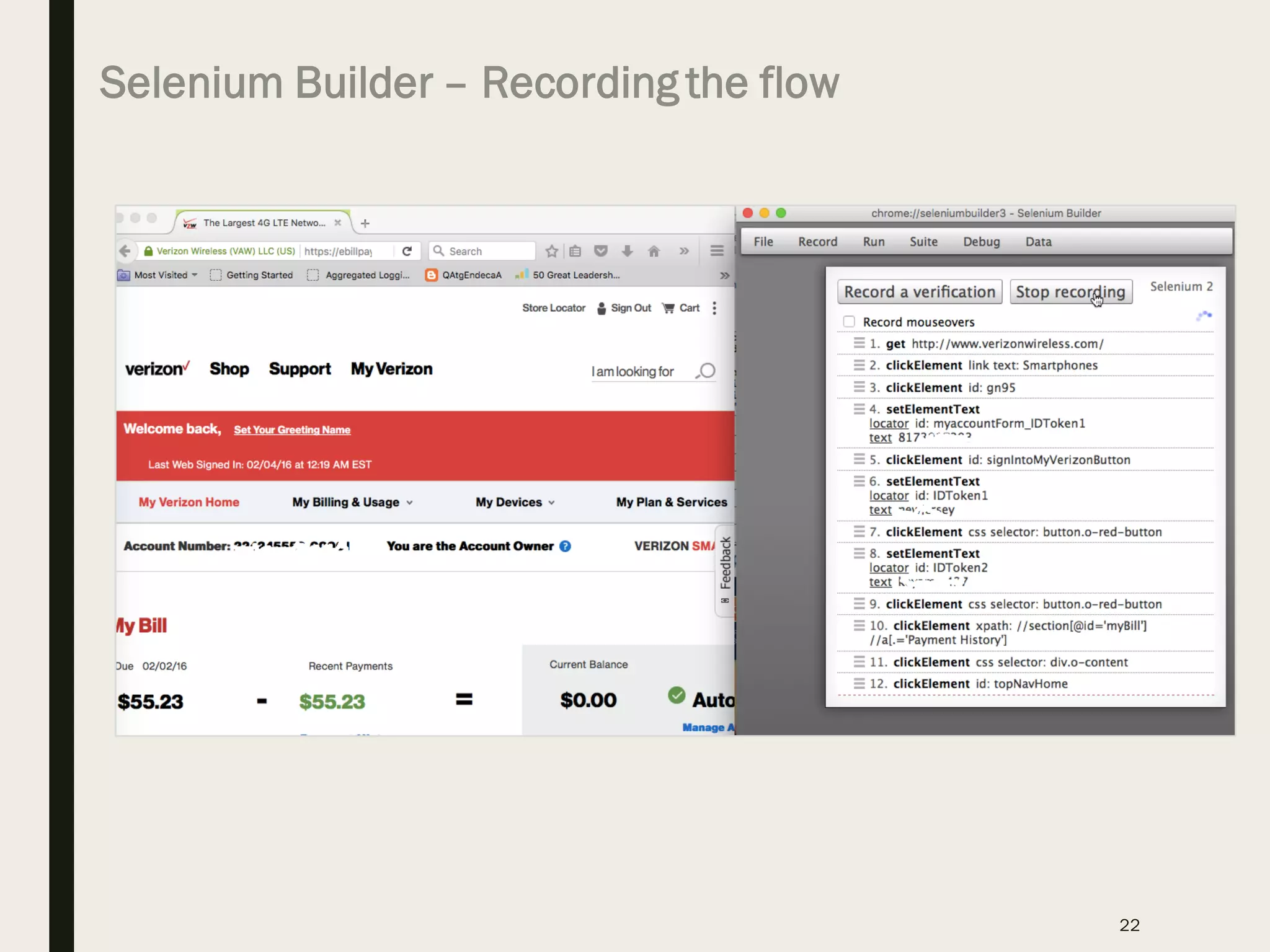Open downloads arrow icon in toolbar
The height and width of the screenshot is (952, 1270).
pyautogui.click(x=628, y=251)
